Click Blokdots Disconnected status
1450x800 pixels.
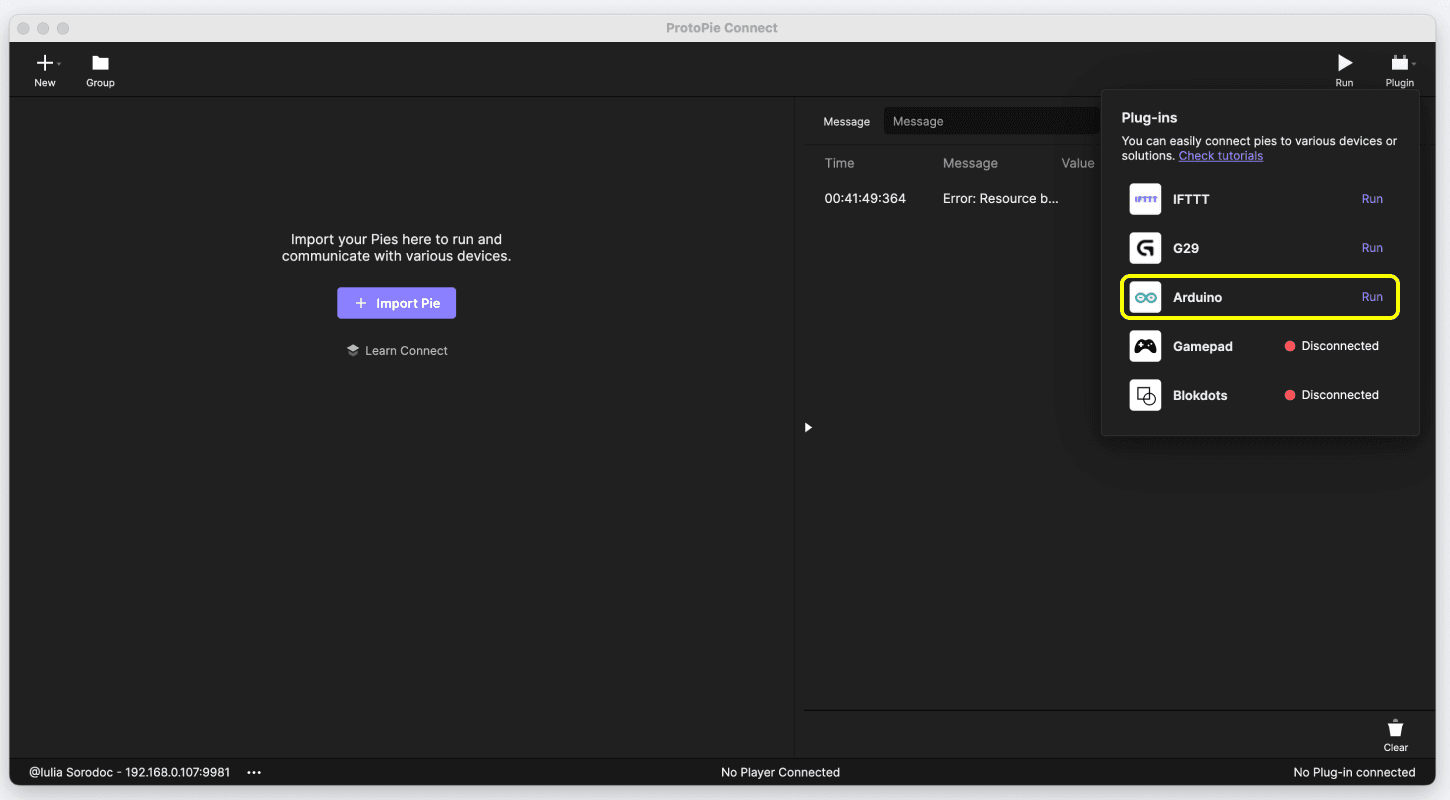coord(1331,395)
